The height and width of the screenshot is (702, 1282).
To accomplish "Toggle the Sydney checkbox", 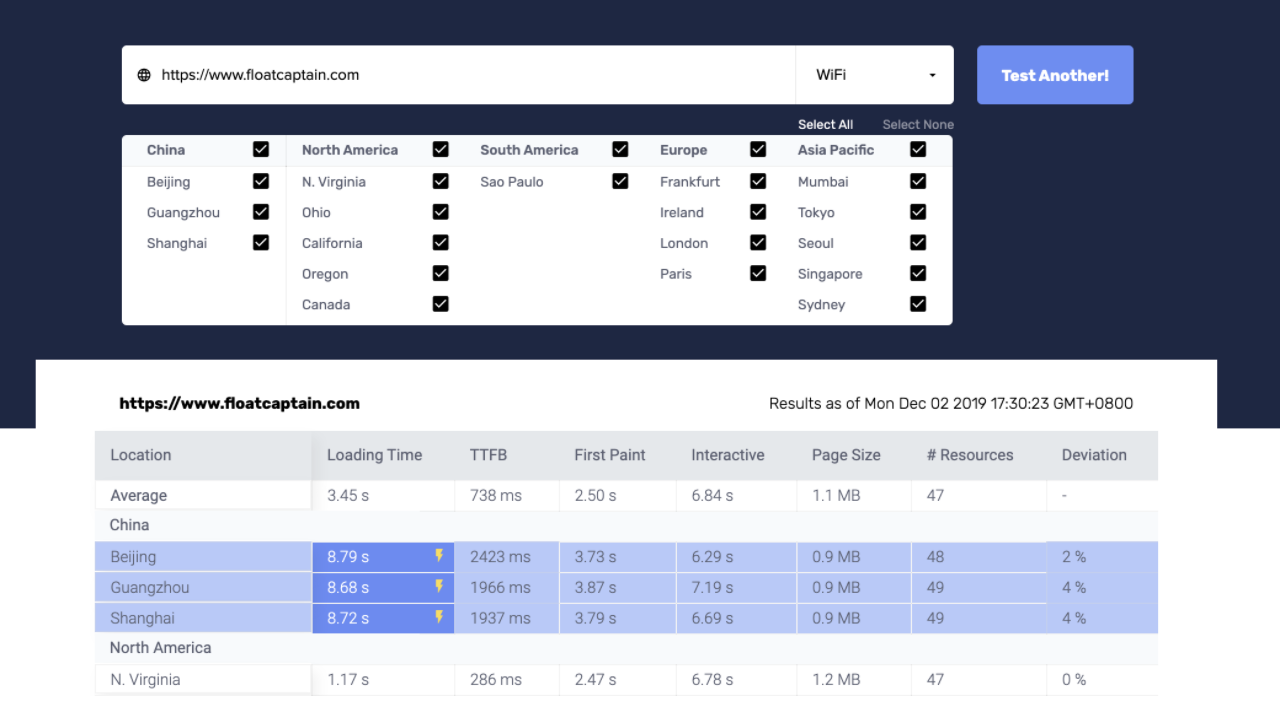I will click(918, 304).
